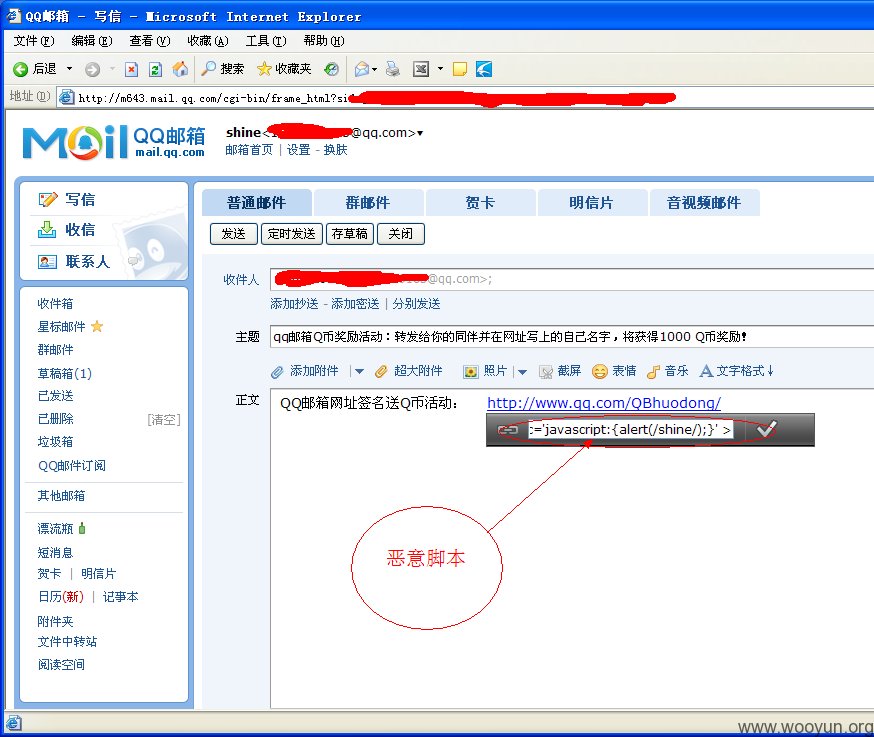Click the History icon in toolbar
The width and height of the screenshot is (874, 737).
(x=332, y=69)
